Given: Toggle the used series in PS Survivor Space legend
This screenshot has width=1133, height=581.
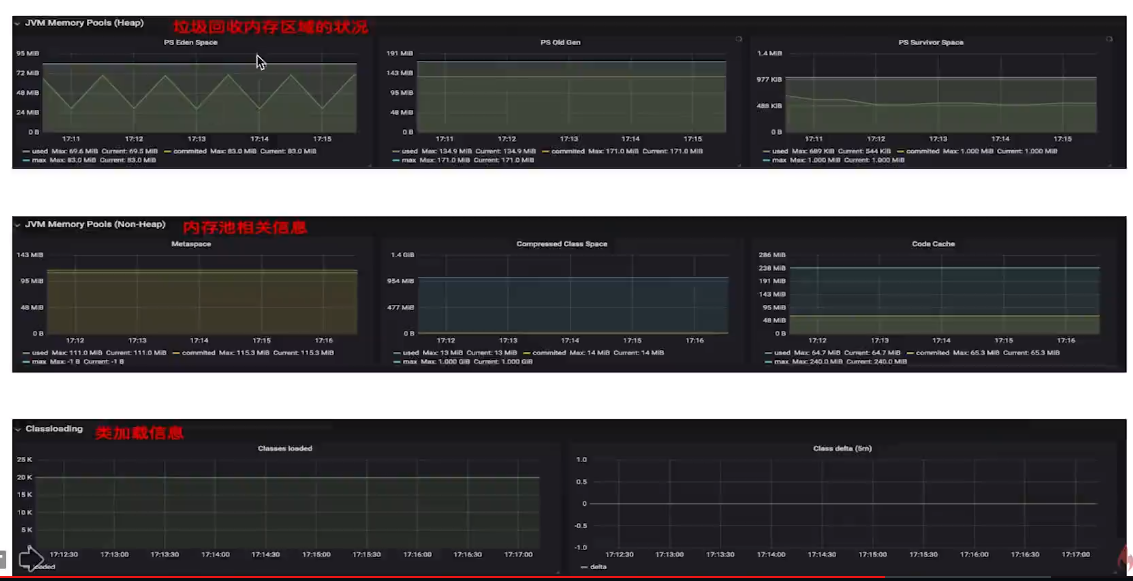Looking at the screenshot, I should pos(780,152).
